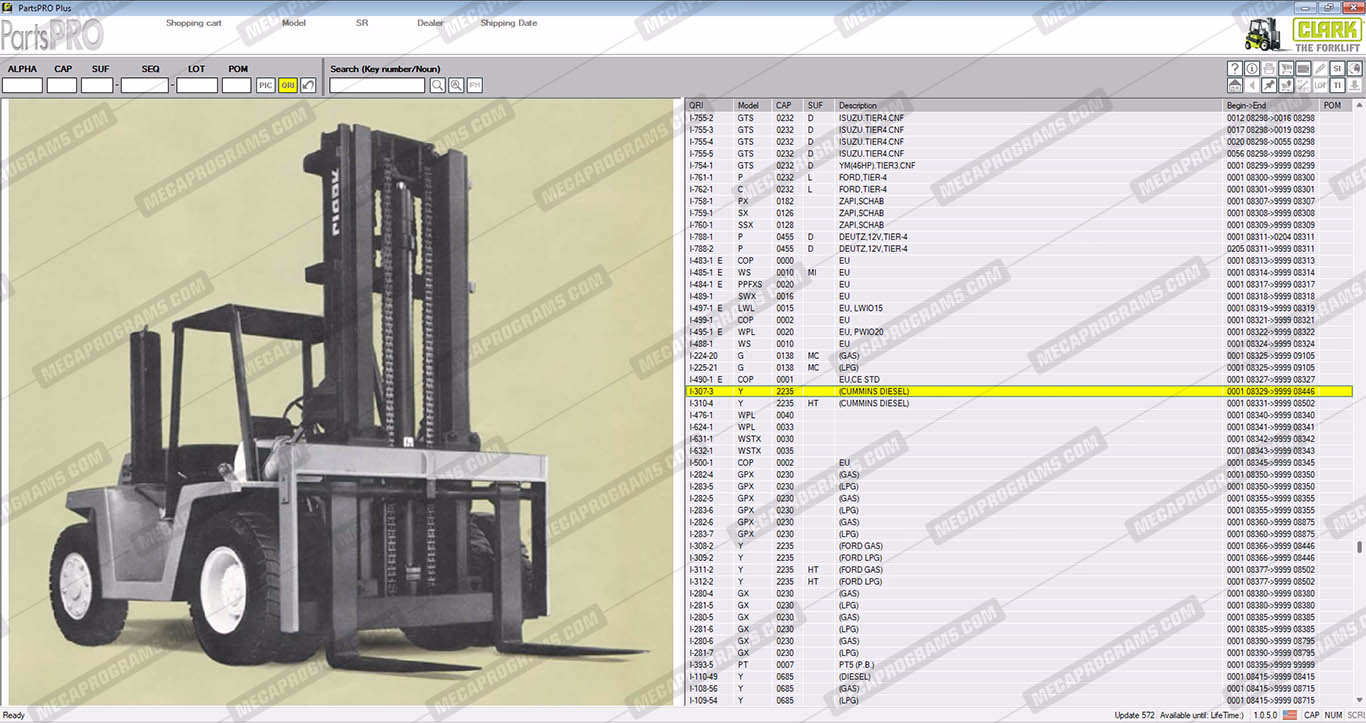Click the CAP input field

62,85
